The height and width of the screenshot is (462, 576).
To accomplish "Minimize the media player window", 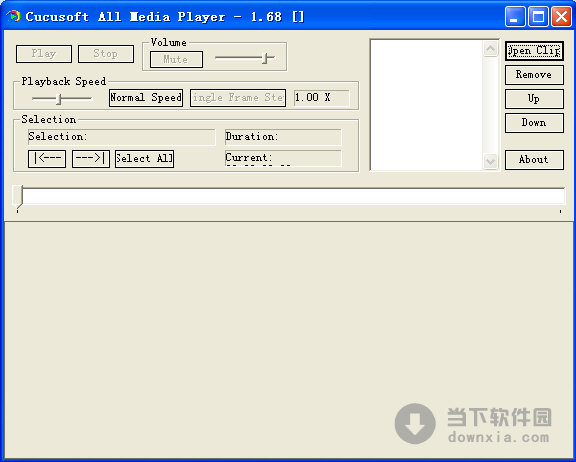I will (x=515, y=17).
